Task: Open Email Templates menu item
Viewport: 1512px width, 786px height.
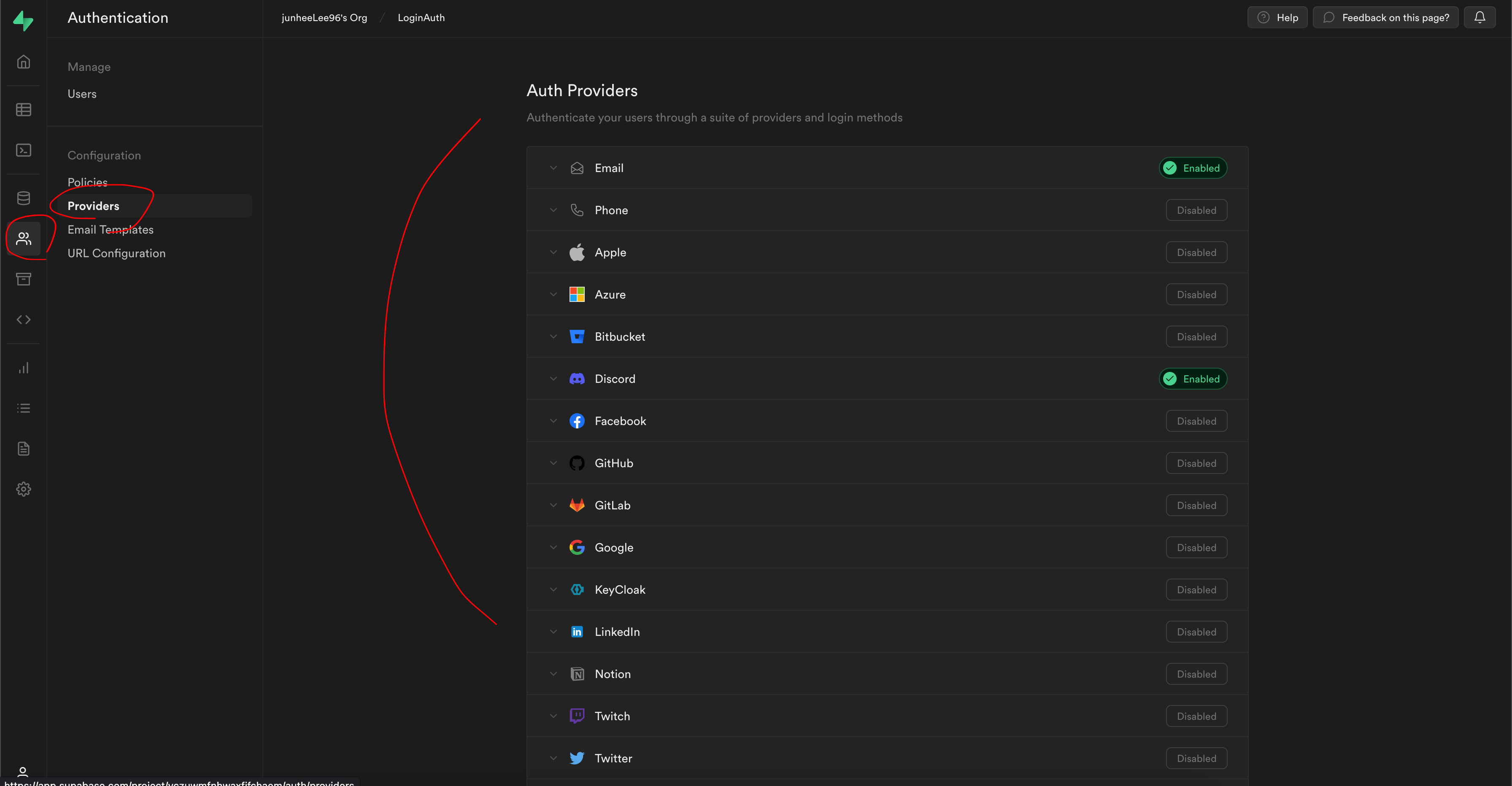Action: tap(111, 229)
